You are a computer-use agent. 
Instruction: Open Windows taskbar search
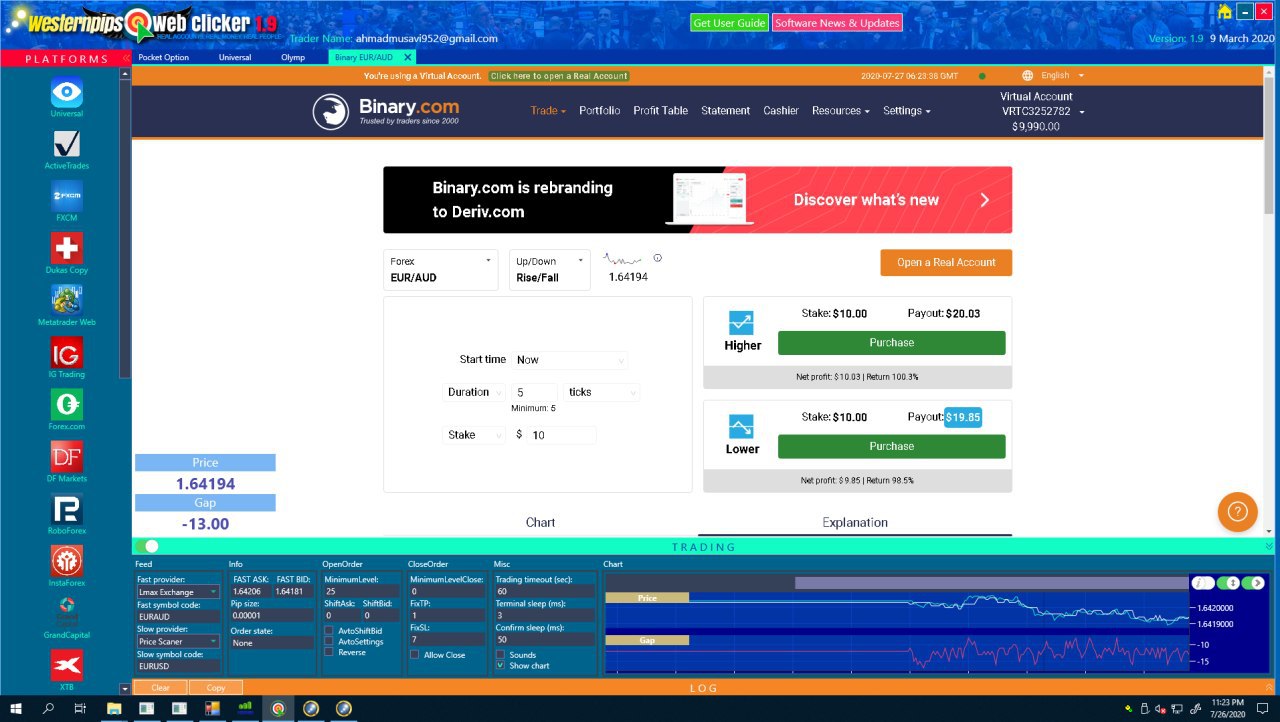coord(48,708)
